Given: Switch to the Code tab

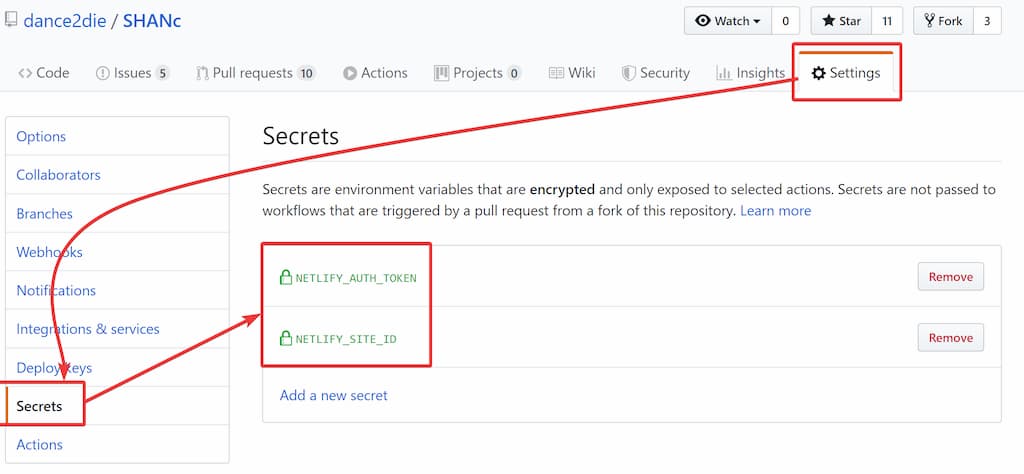Looking at the screenshot, I should pos(44,73).
